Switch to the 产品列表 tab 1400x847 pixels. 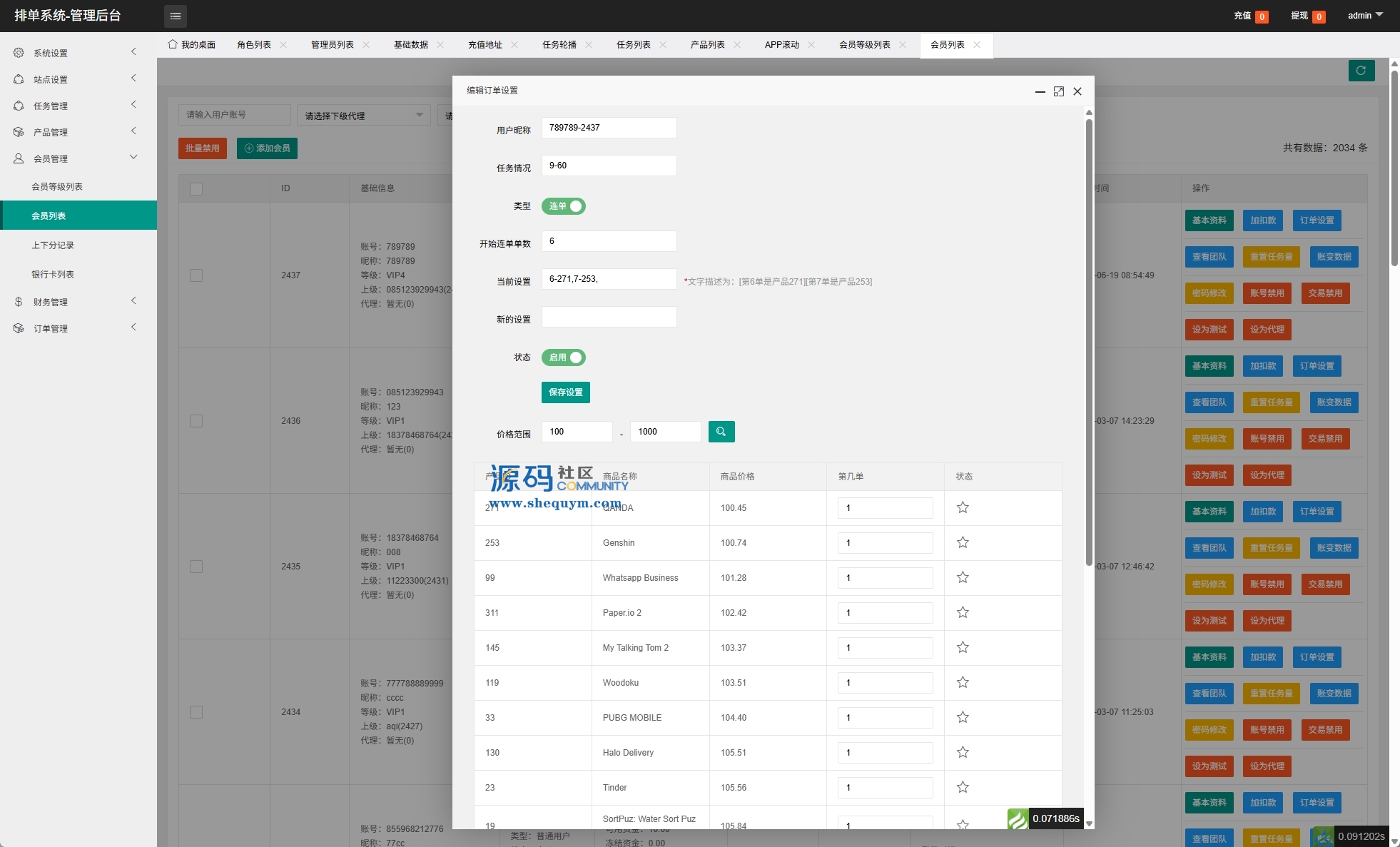[x=707, y=45]
